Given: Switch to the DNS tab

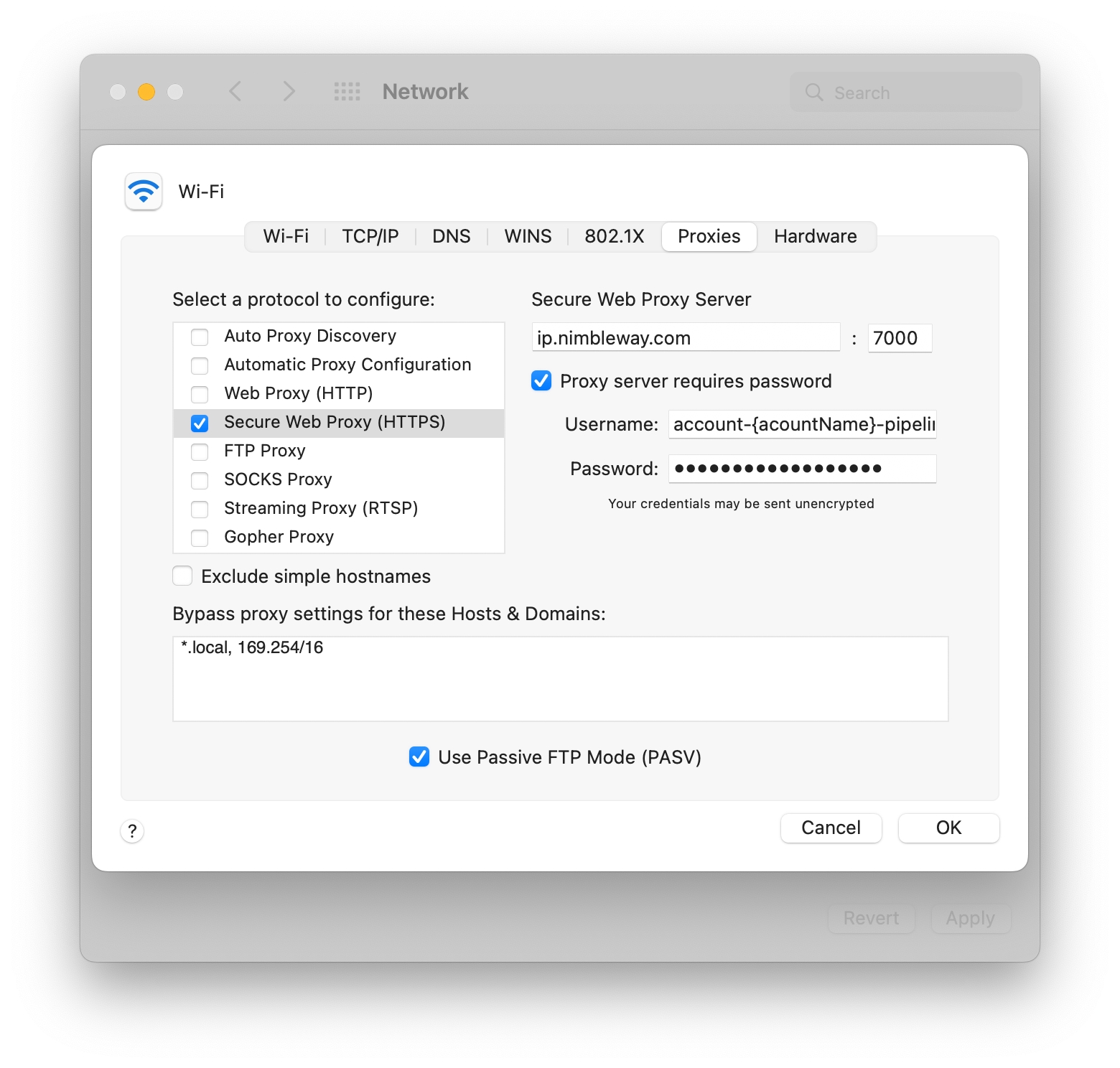Looking at the screenshot, I should (x=451, y=237).
